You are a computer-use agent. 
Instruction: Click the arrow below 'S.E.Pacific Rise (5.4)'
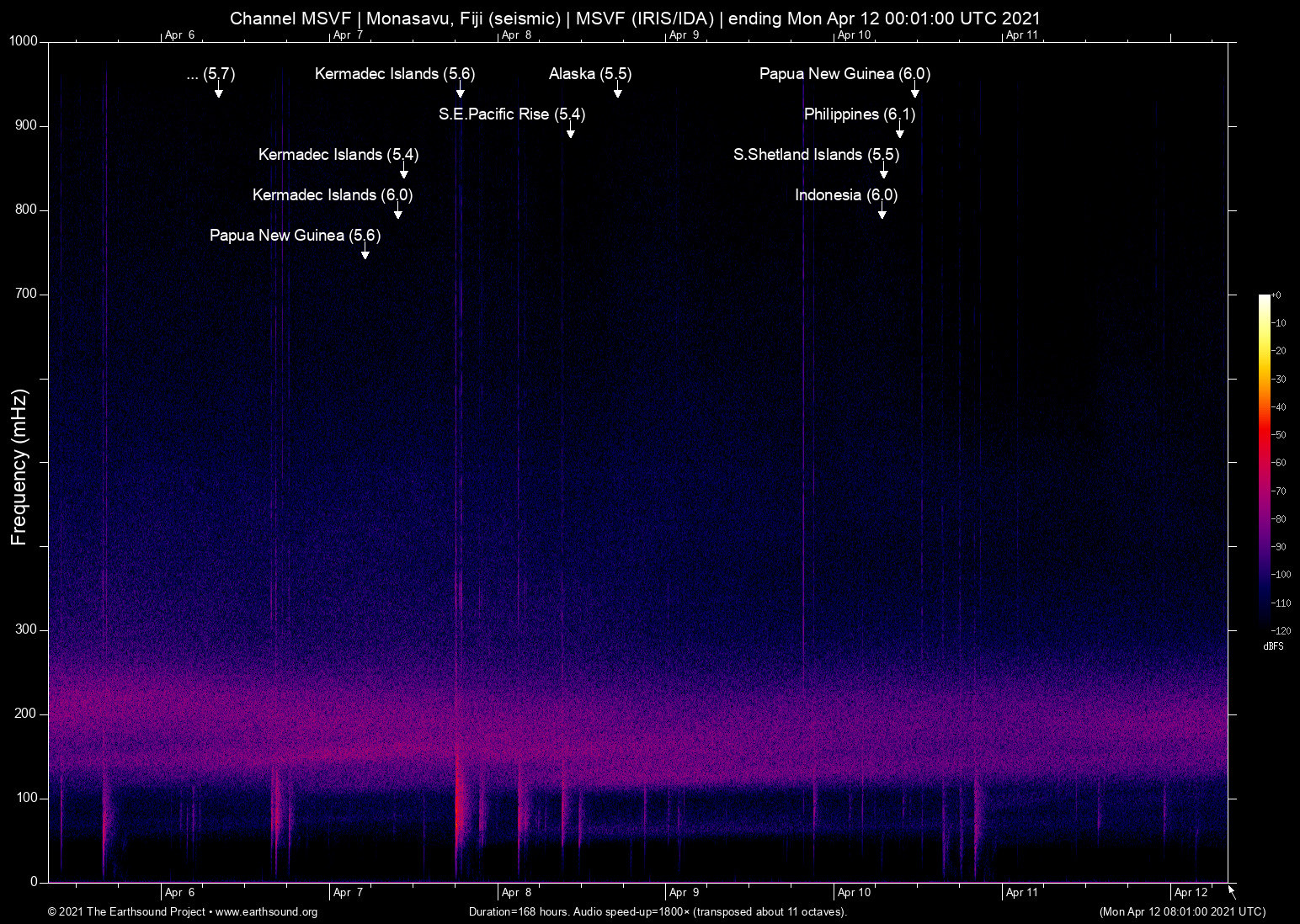(570, 130)
